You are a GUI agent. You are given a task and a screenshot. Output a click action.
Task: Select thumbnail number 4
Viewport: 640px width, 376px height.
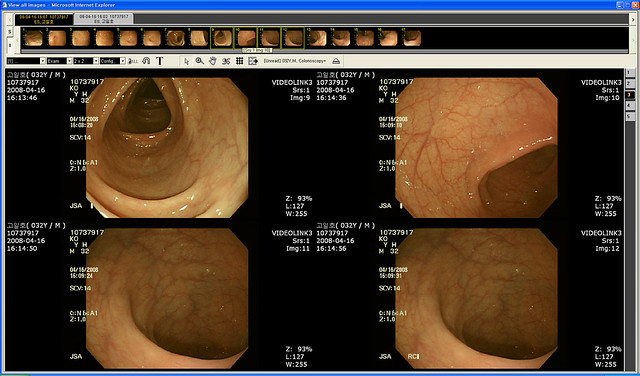[104, 38]
